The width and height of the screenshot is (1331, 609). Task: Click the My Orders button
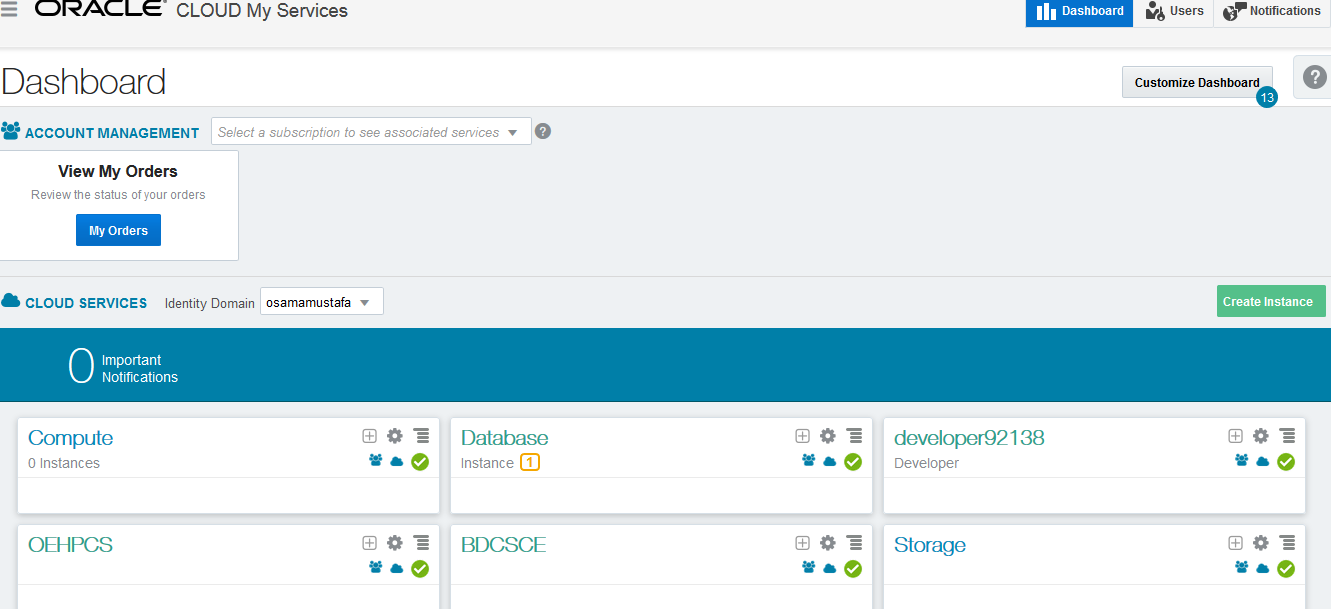pos(118,230)
